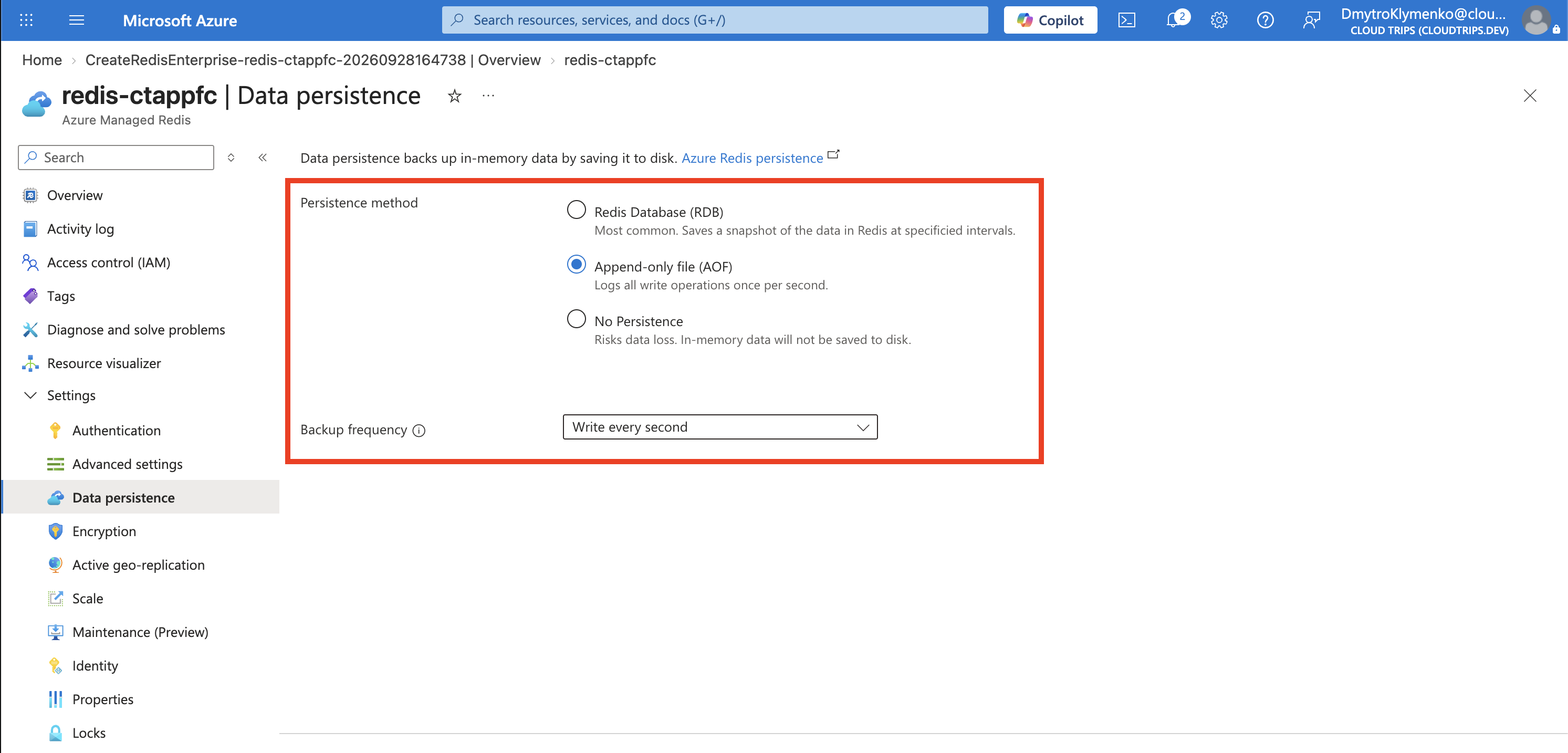Click the Backup frequency info icon

tap(419, 431)
